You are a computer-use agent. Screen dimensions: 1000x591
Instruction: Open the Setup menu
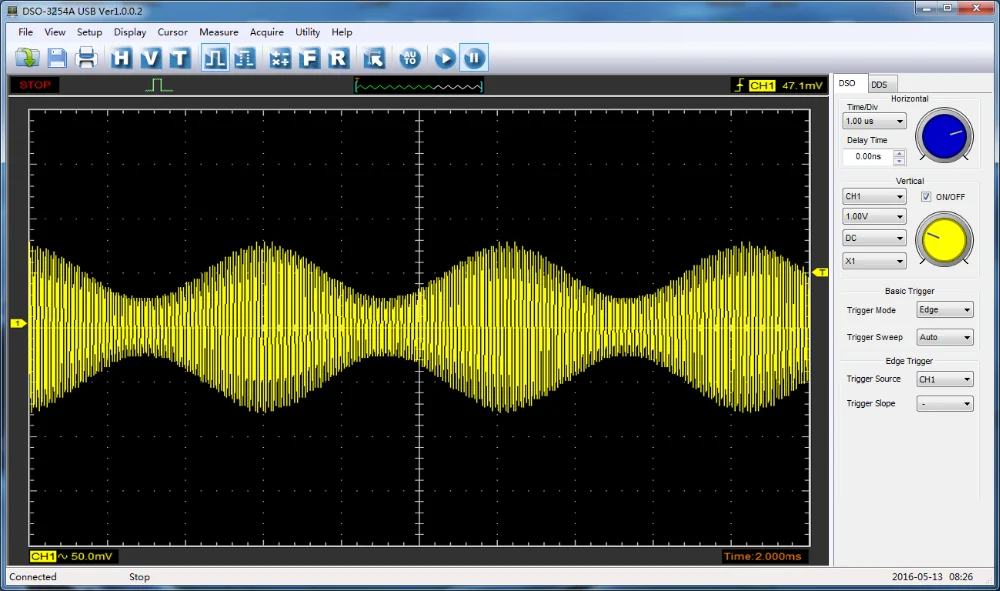point(89,32)
